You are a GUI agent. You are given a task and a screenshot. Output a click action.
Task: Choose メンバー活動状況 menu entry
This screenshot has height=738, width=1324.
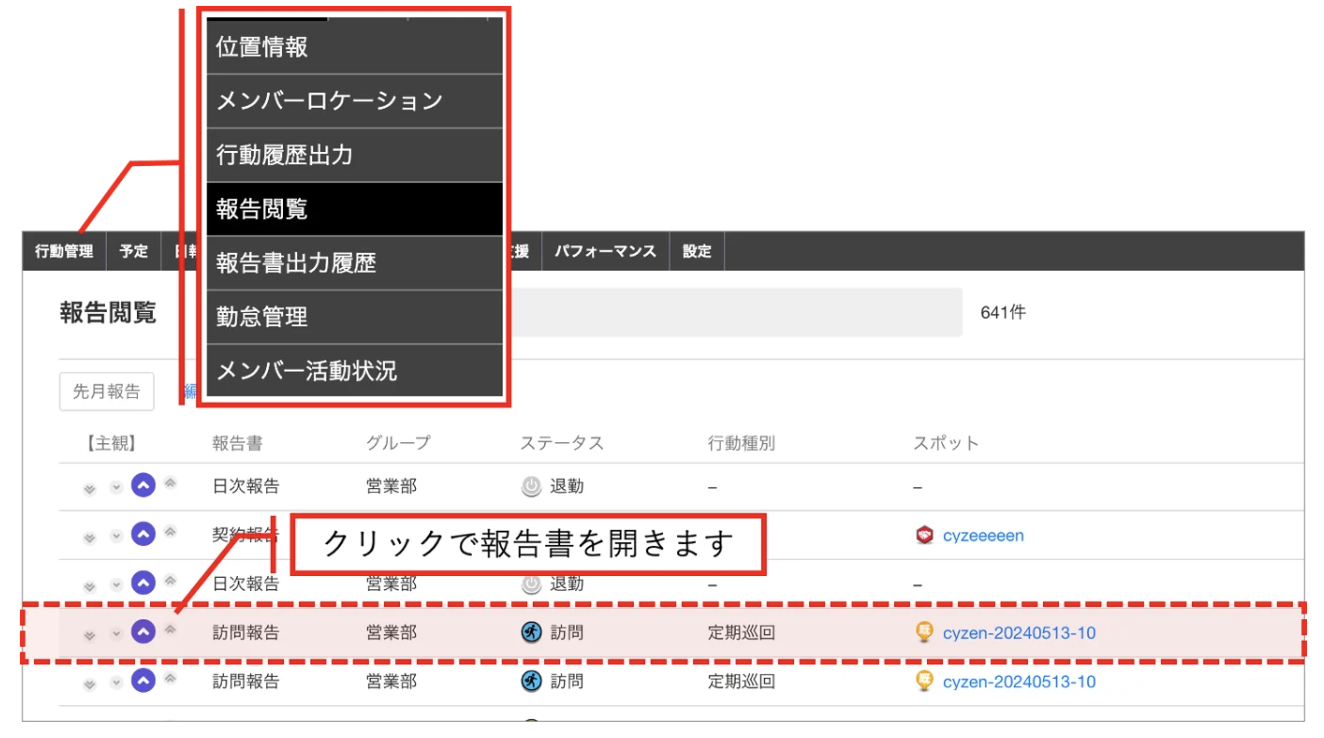[x=354, y=371]
